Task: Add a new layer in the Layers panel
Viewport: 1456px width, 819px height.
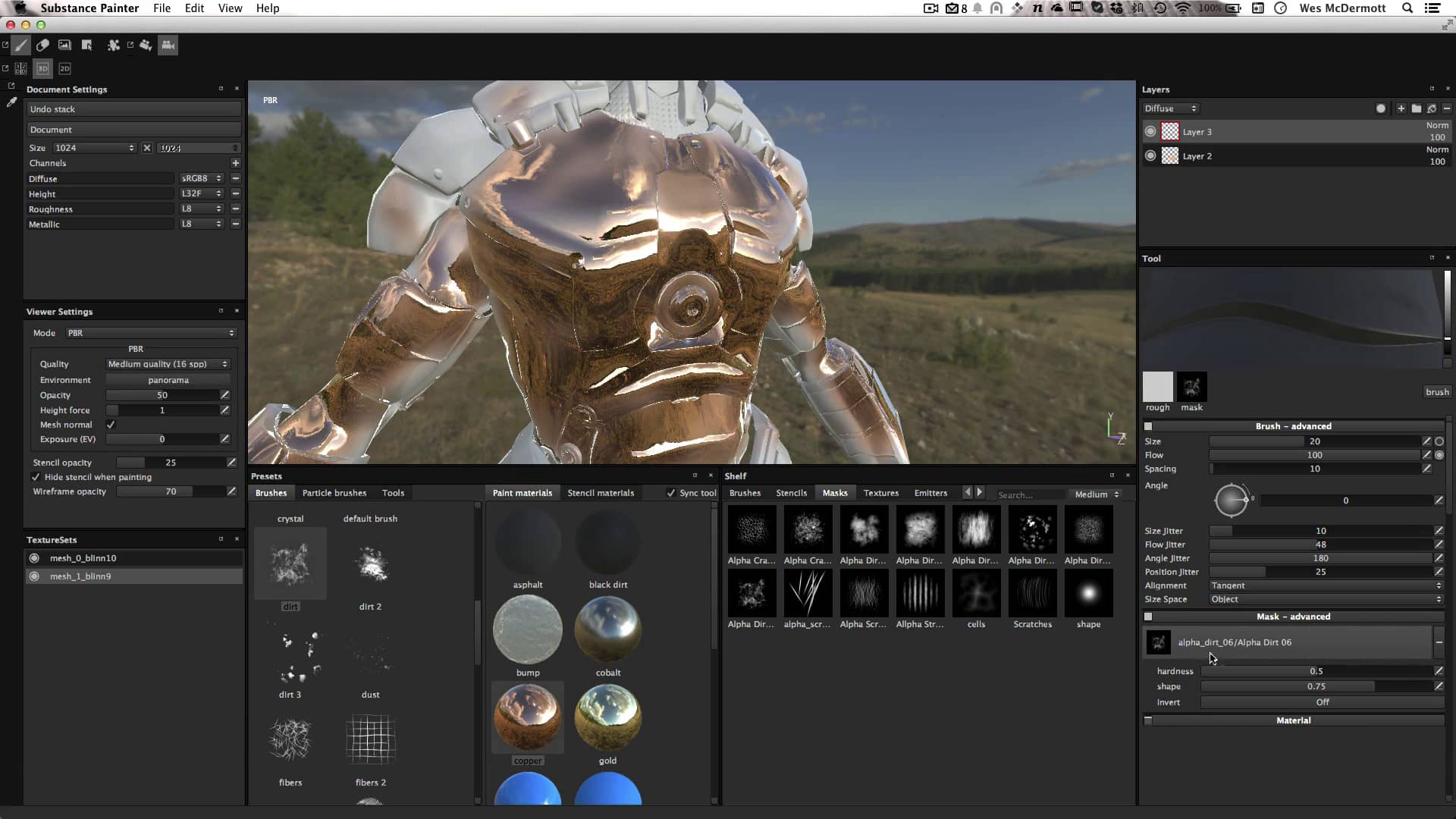Action: click(x=1401, y=108)
